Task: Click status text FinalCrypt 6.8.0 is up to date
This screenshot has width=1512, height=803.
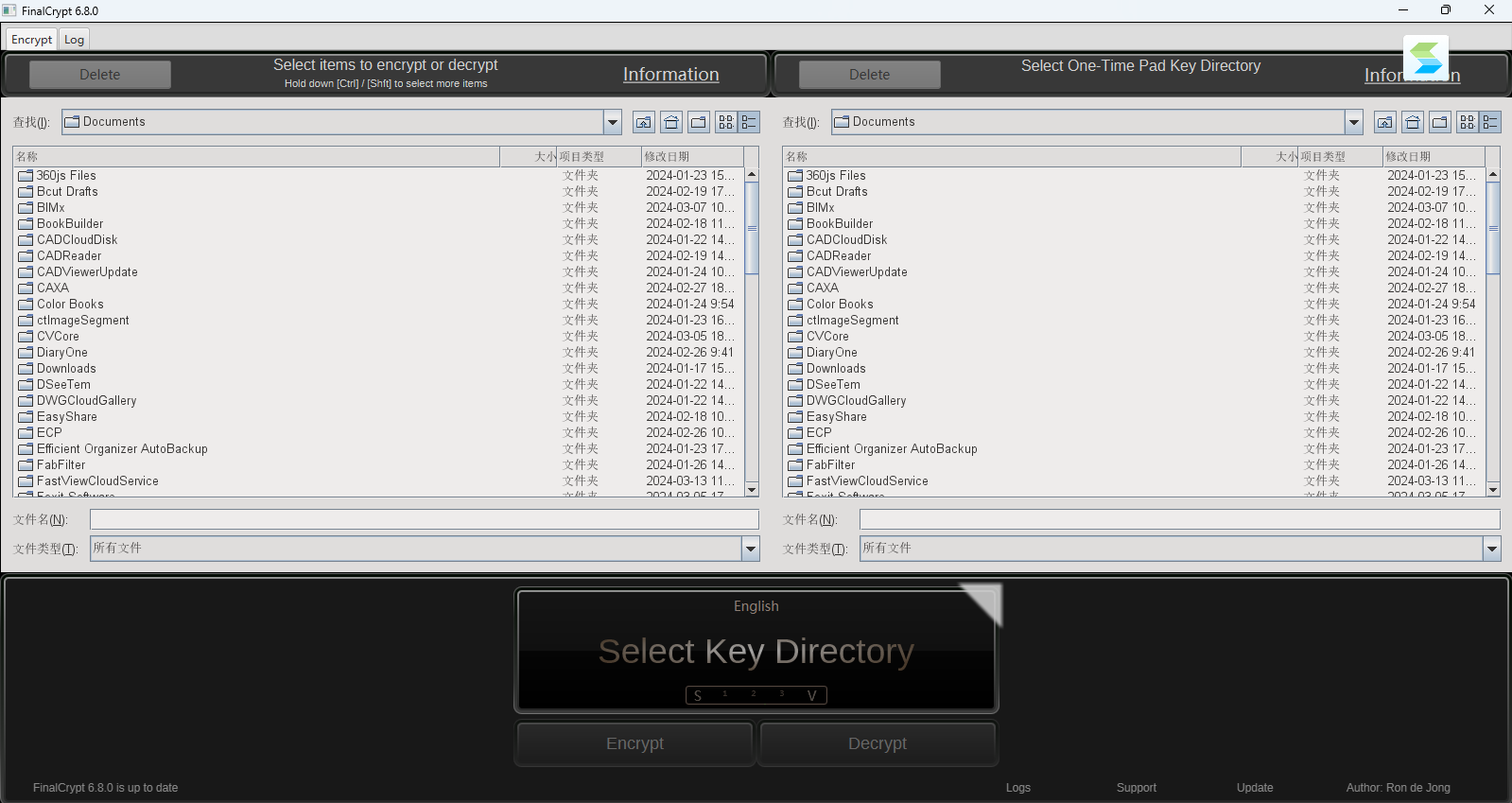Action: coord(105,788)
